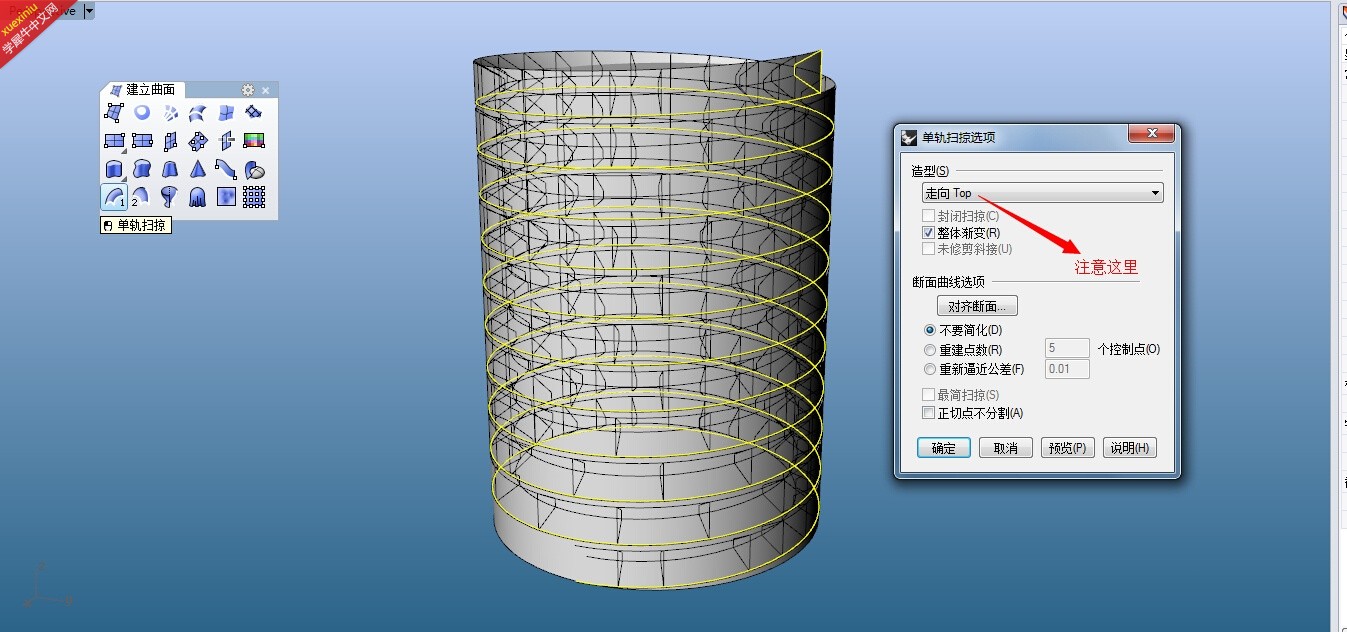Select the 重建点数 radio option
Image resolution: width=1347 pixels, height=632 pixels.
pos(930,350)
